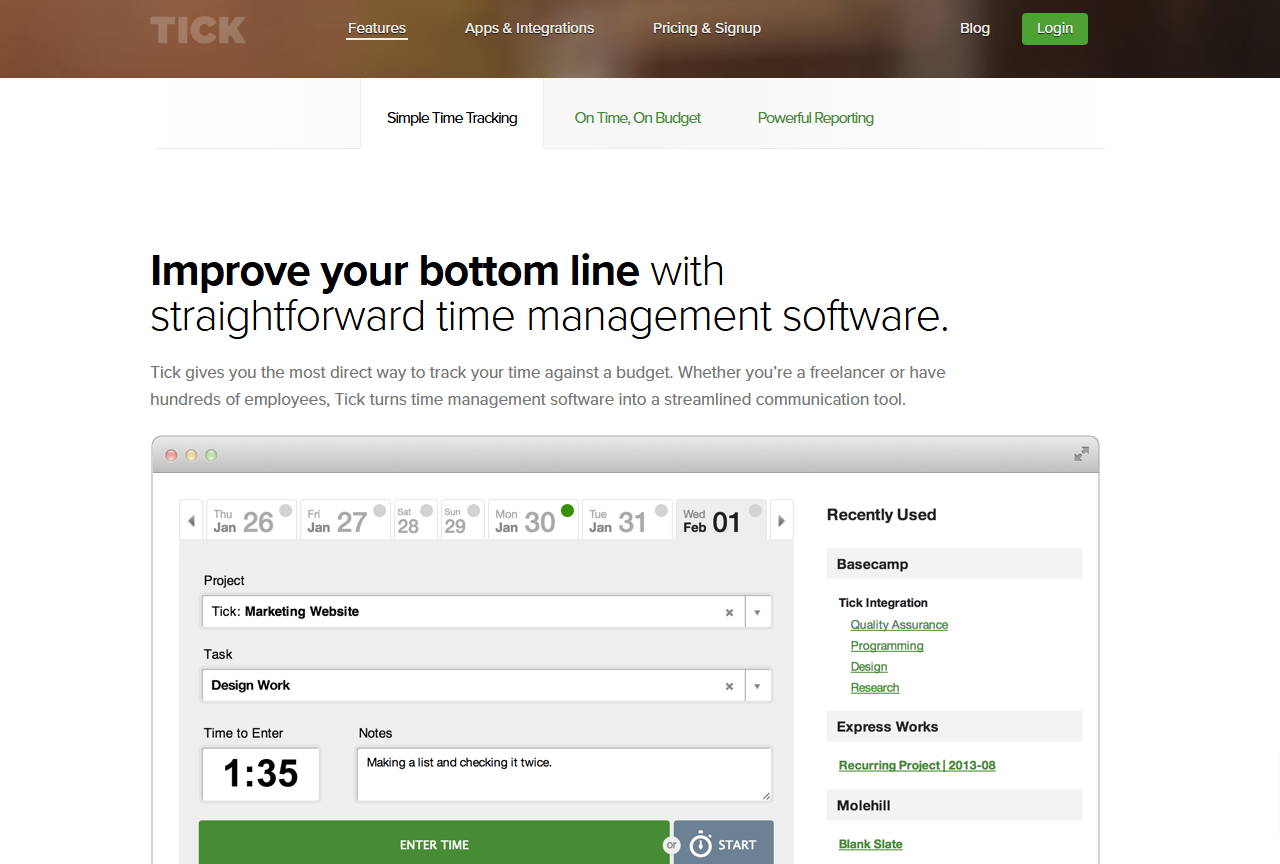The width and height of the screenshot is (1280, 864).
Task: Open Pricing & Signup from navigation
Action: 706,28
